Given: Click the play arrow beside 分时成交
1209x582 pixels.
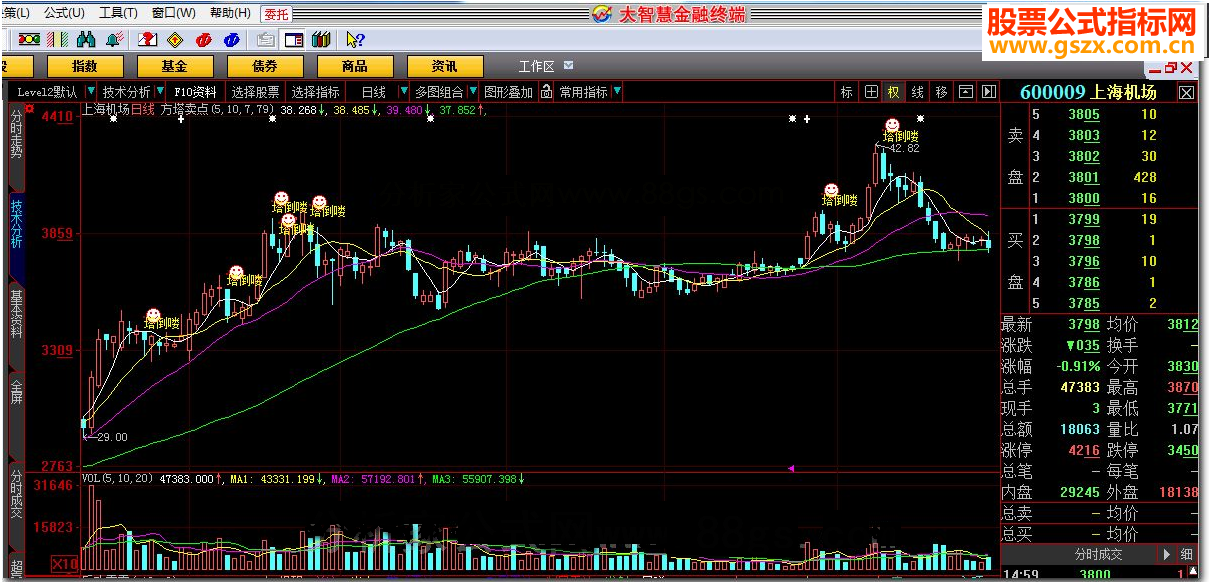Looking at the screenshot, I should [x=1166, y=554].
